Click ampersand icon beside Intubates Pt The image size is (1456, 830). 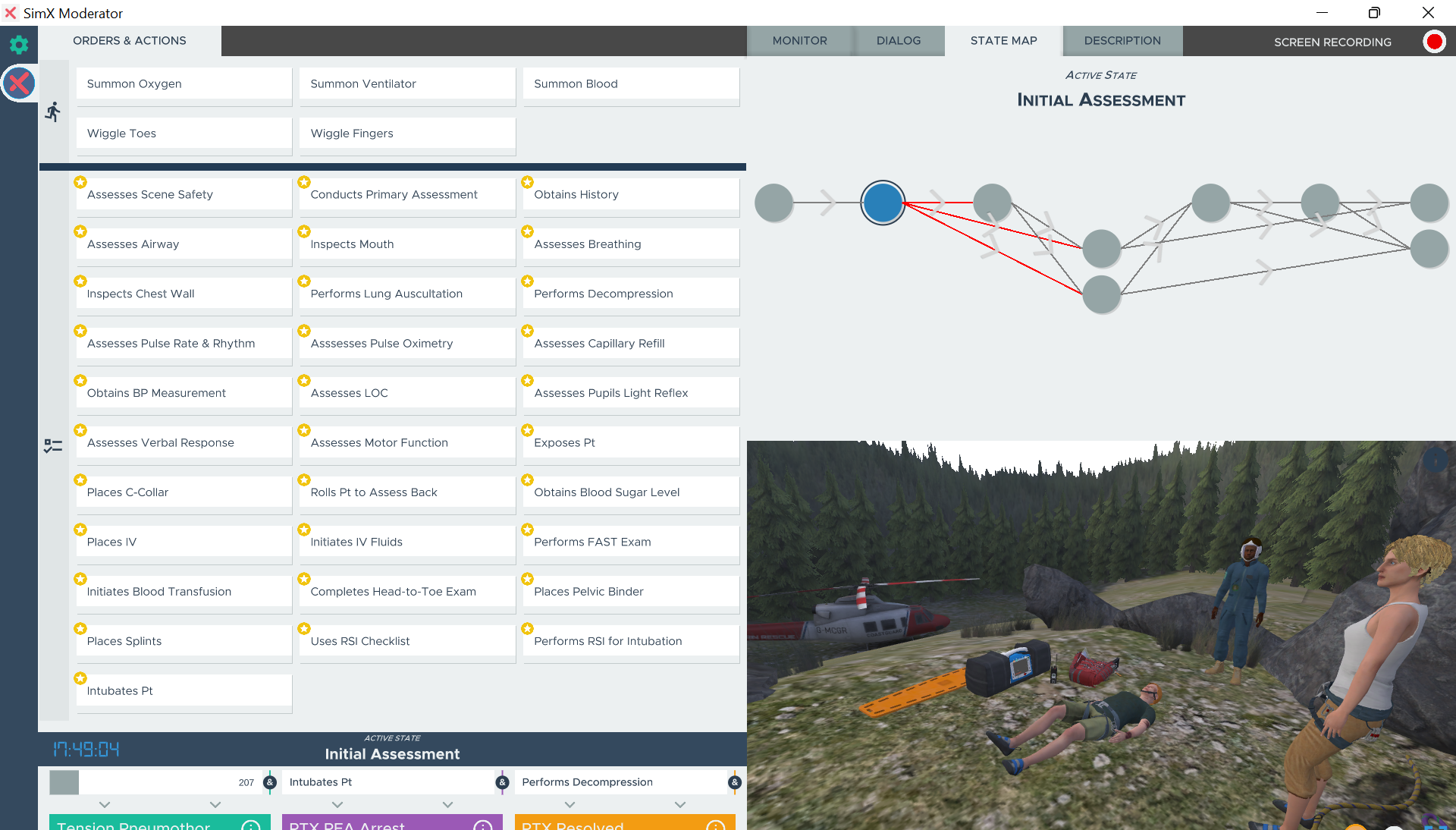pos(502,782)
